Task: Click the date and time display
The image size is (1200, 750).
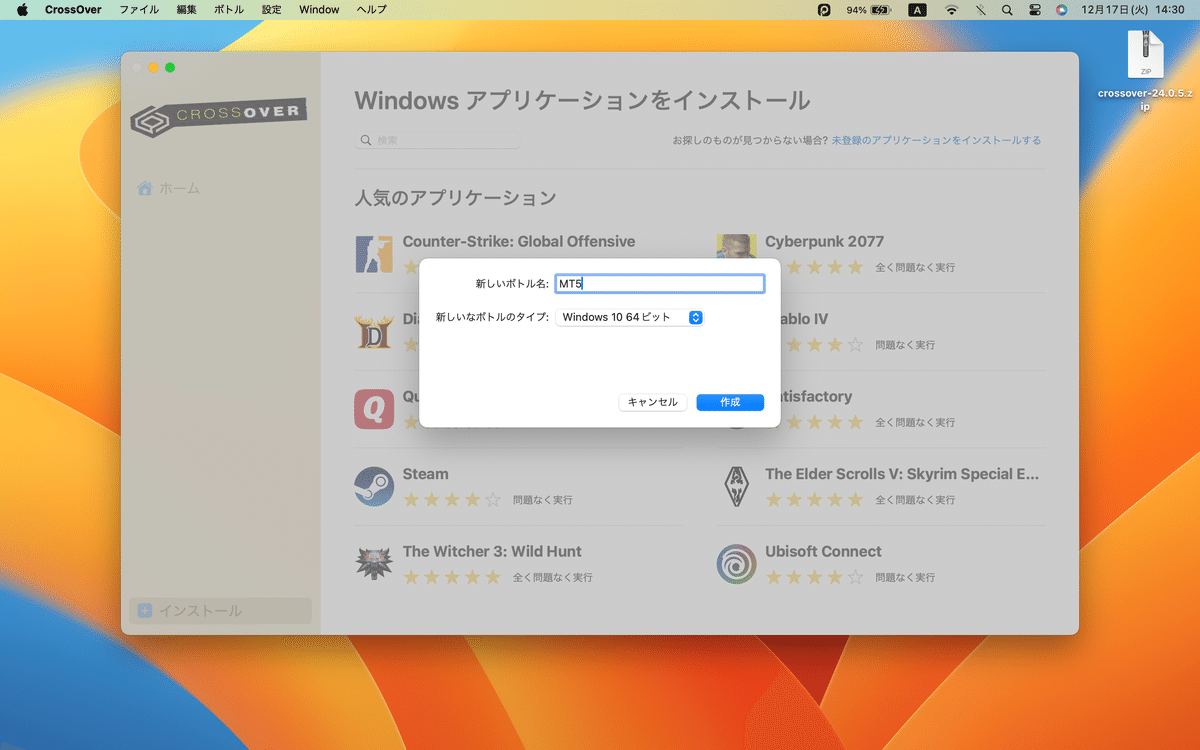Action: pos(1132,10)
